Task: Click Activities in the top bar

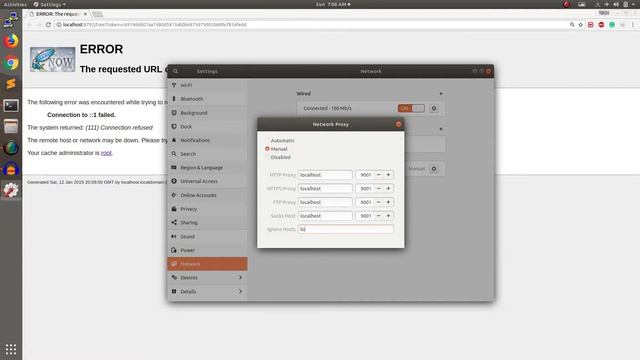Action: click(x=15, y=4)
